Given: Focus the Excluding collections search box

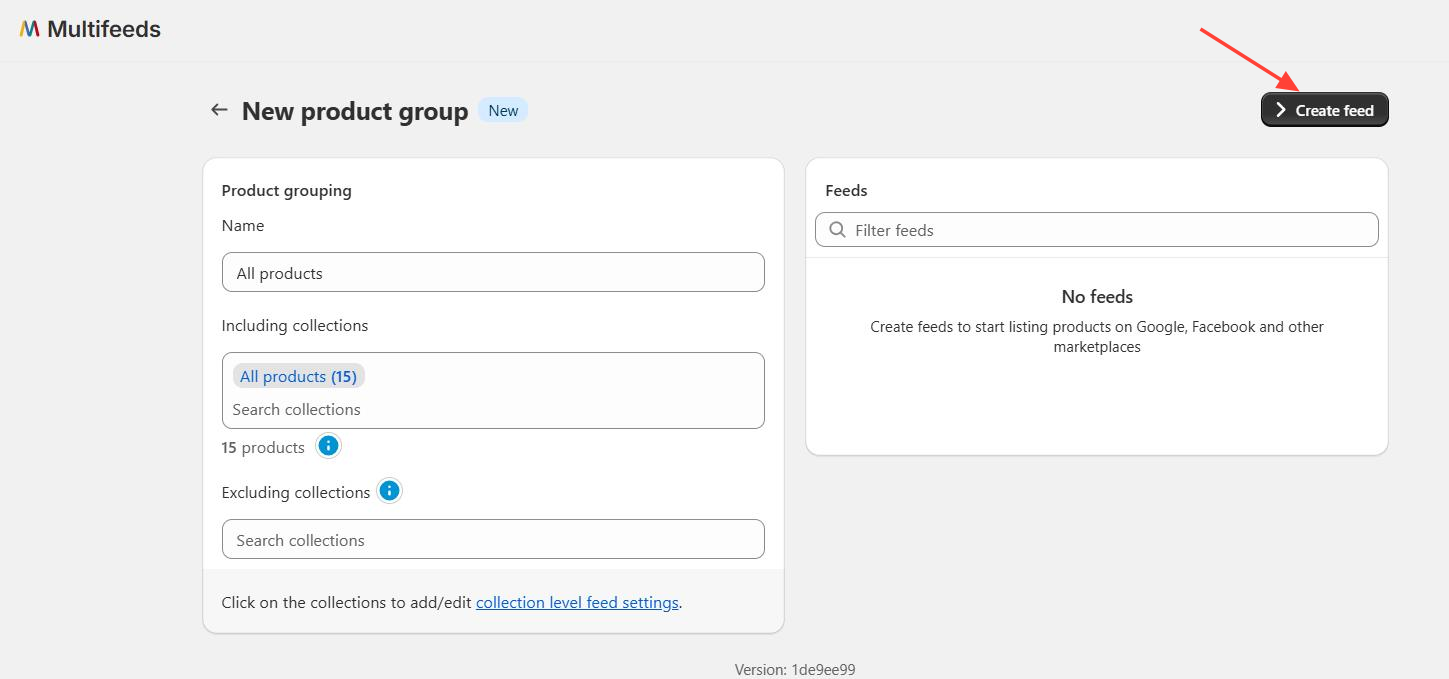Looking at the screenshot, I should point(493,540).
